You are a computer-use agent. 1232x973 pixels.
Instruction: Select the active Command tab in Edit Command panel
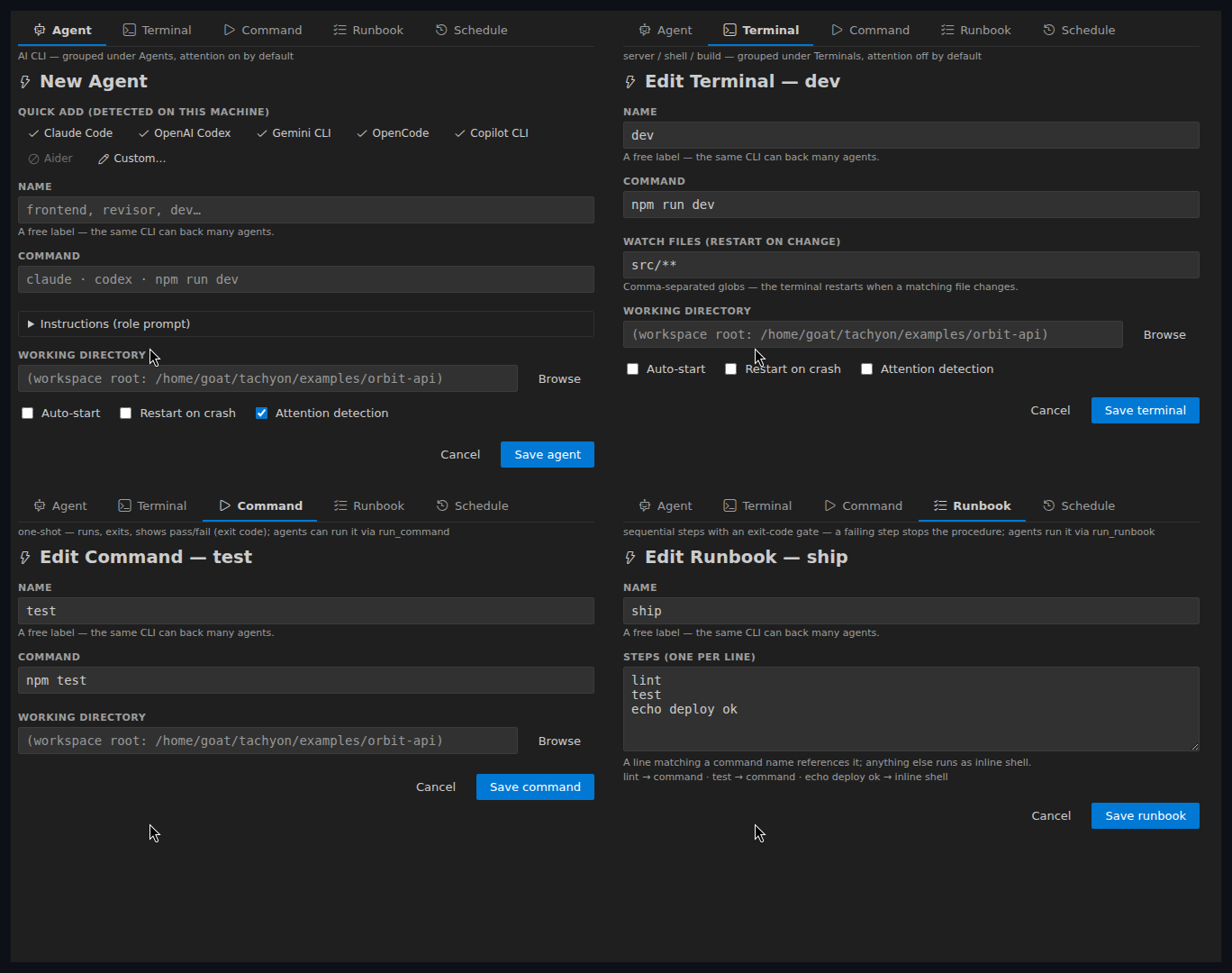pos(260,505)
